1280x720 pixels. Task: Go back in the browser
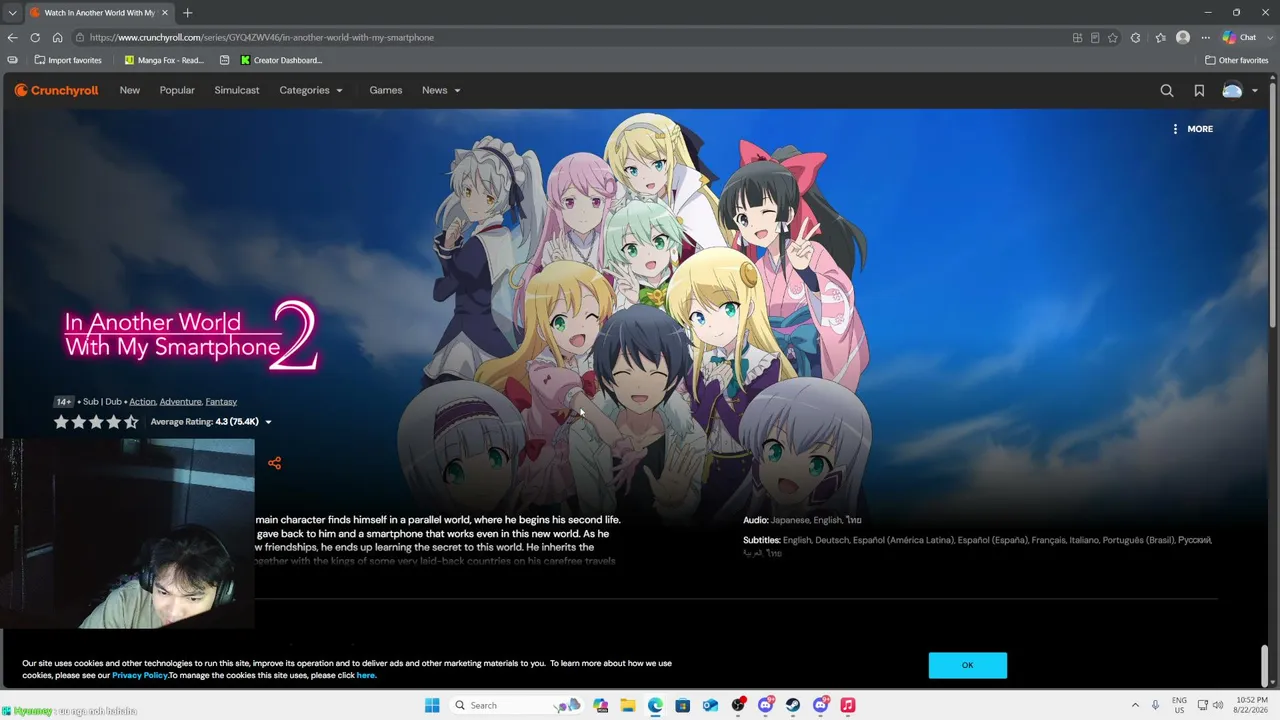tap(12, 38)
